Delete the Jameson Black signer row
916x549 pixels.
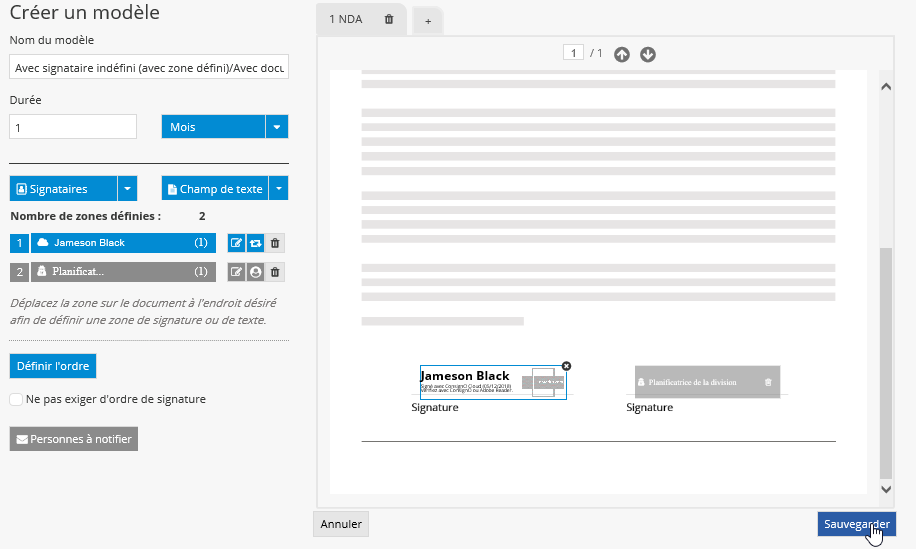pos(276,243)
